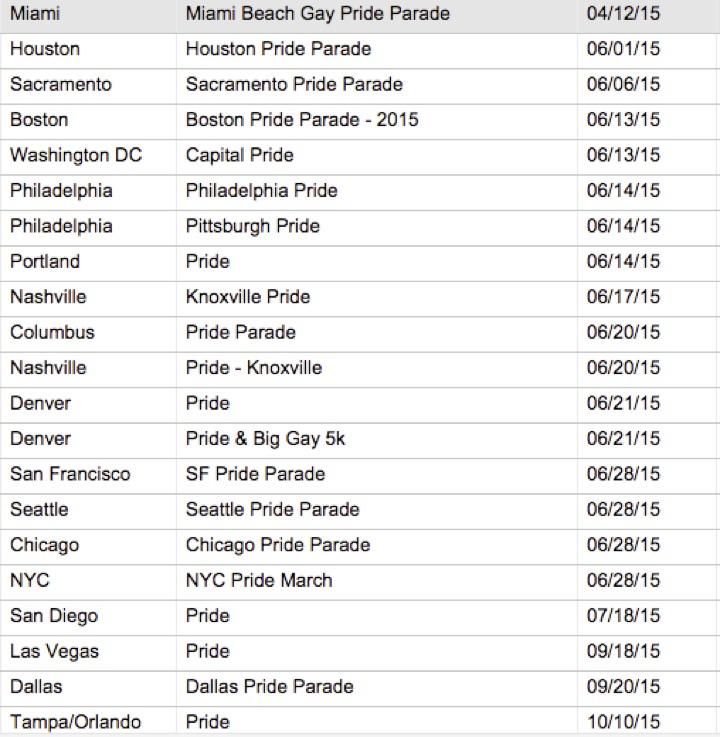This screenshot has height=737, width=720.
Task: Select the Pittsburgh Pride event cell
Action: pos(253,226)
